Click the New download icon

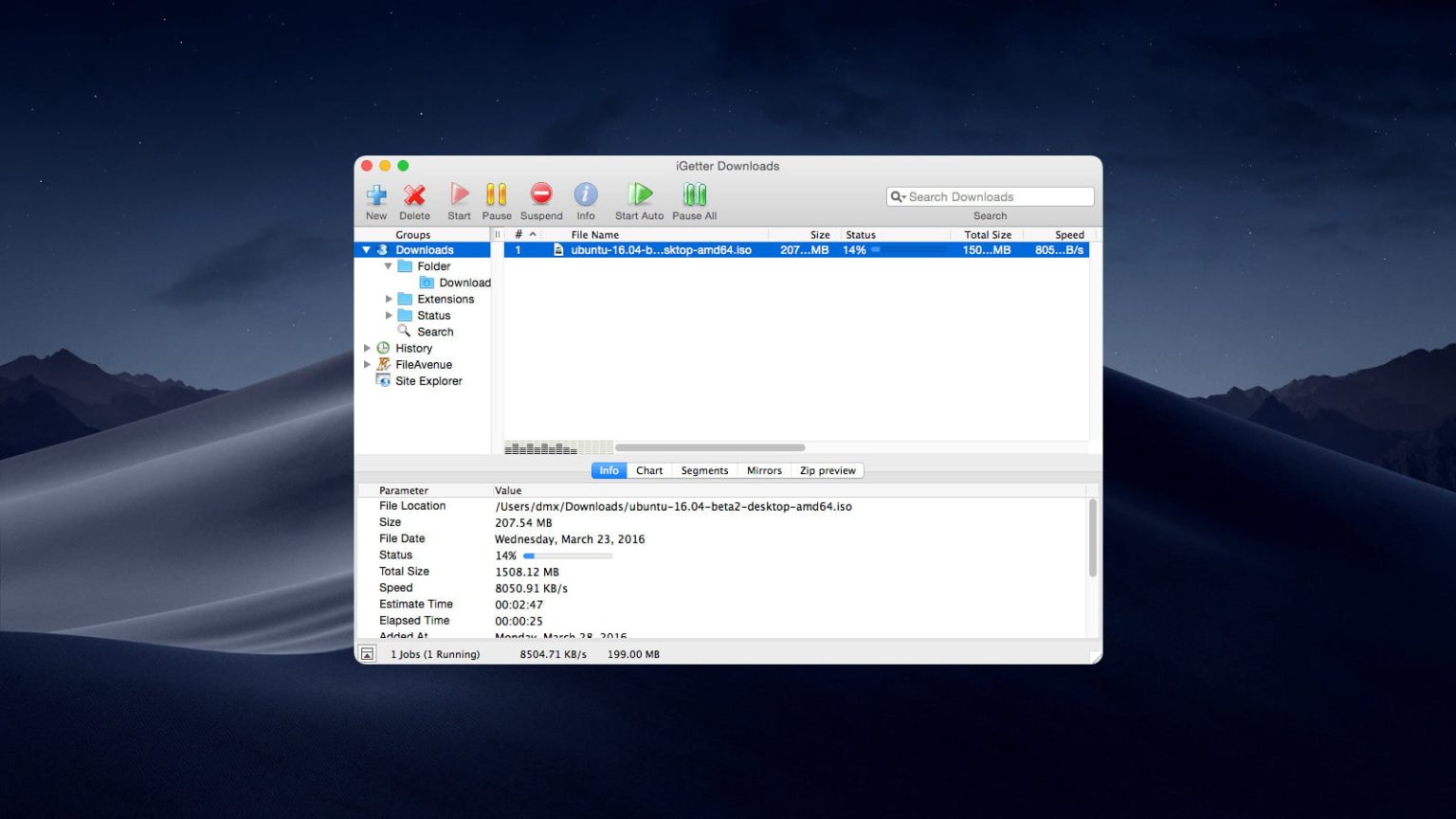click(375, 194)
